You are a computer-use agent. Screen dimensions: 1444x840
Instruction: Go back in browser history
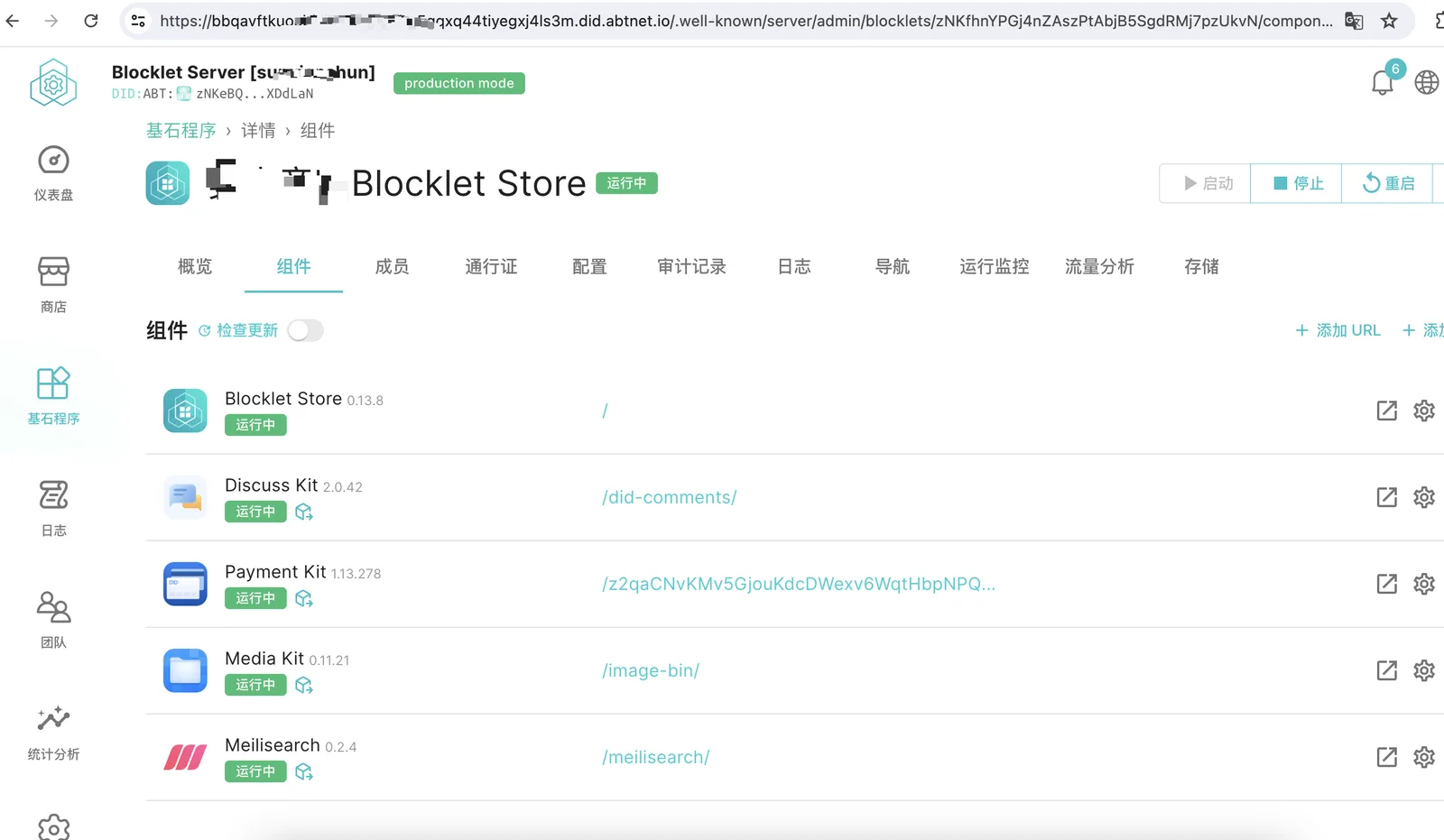[x=13, y=21]
